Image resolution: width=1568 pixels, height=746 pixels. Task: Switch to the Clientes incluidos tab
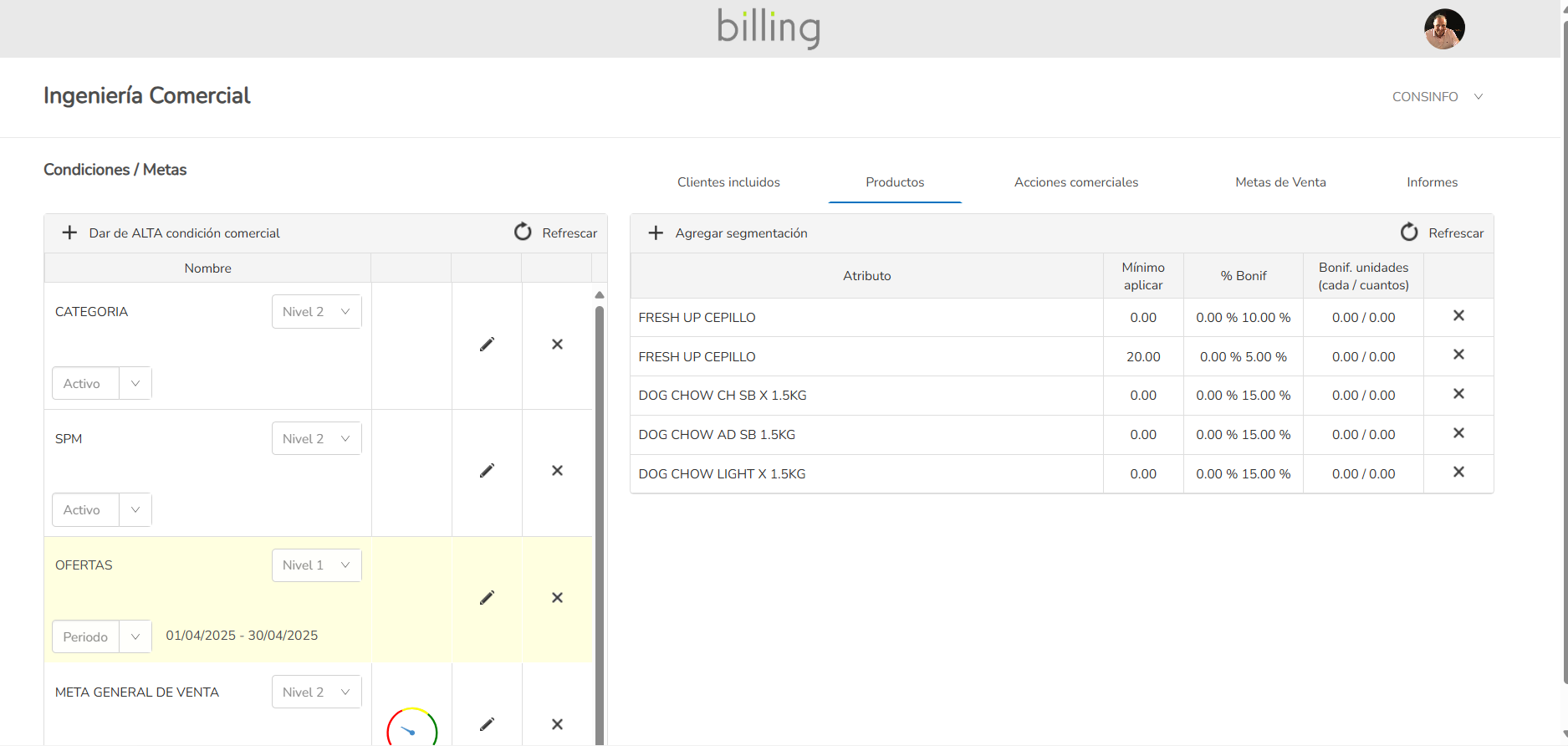tap(728, 182)
